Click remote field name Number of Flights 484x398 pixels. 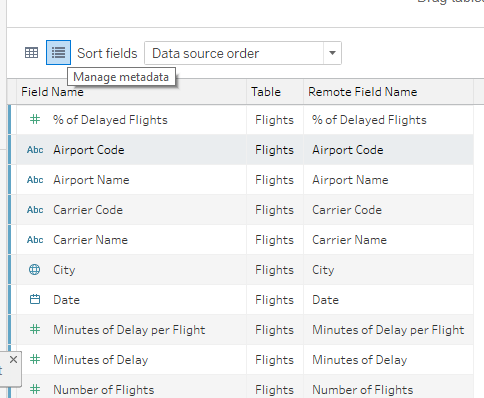pyautogui.click(x=363, y=390)
